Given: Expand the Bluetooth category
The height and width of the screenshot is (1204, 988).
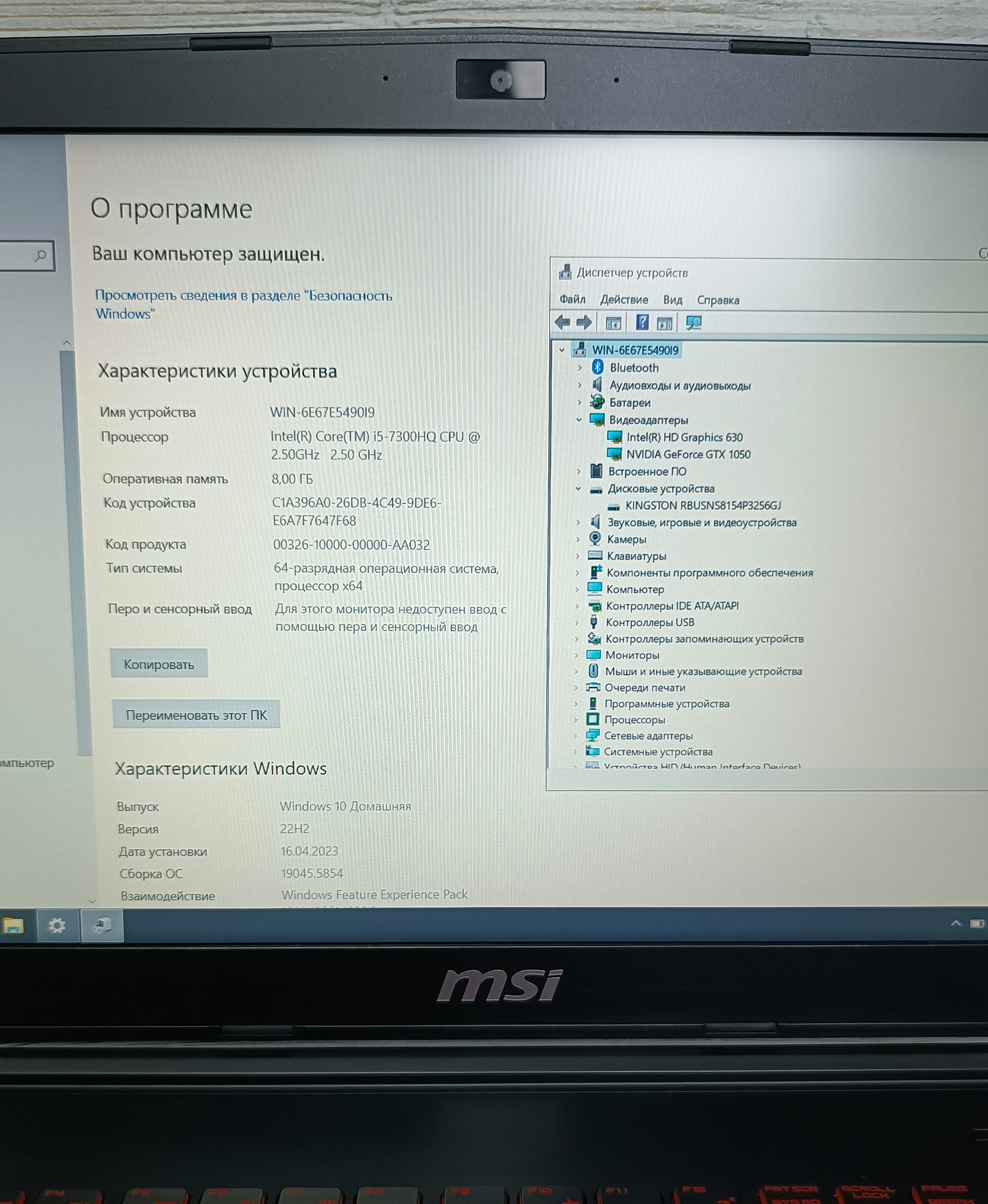Looking at the screenshot, I should click(x=579, y=368).
